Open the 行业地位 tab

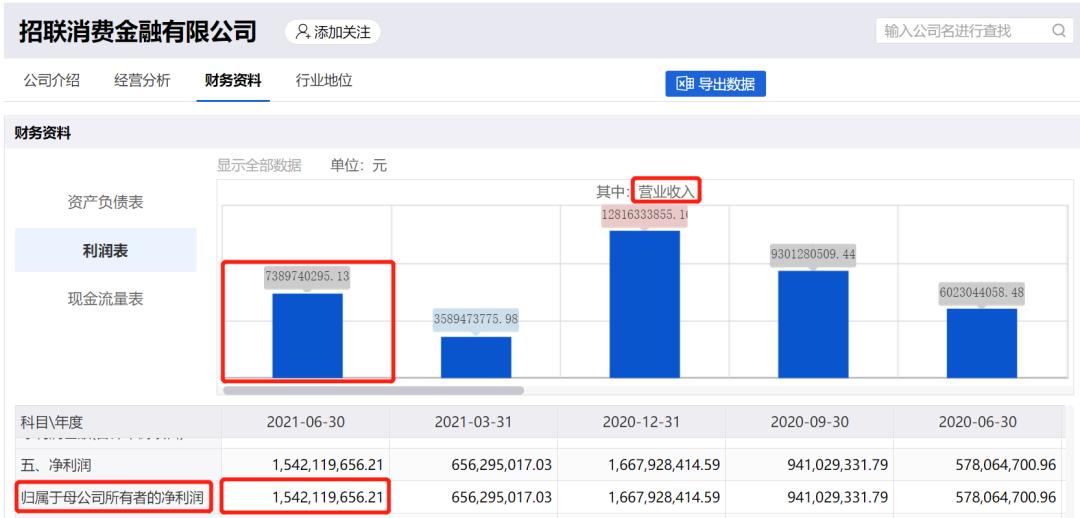324,81
